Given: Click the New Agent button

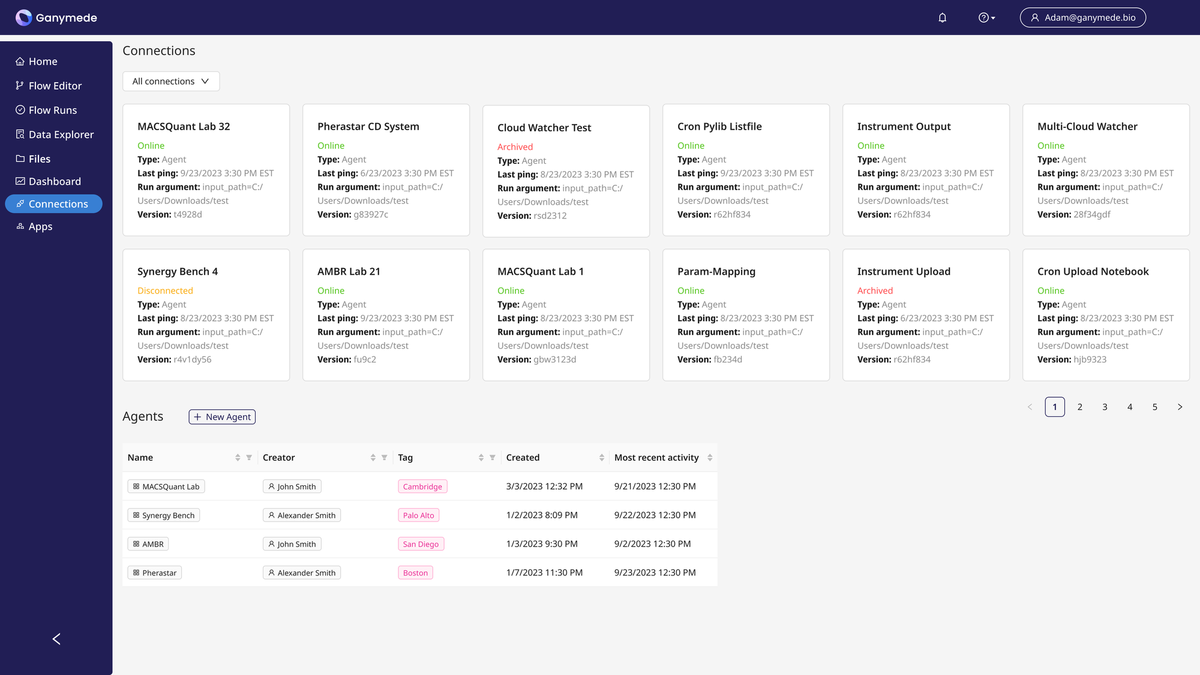Looking at the screenshot, I should coord(221,417).
